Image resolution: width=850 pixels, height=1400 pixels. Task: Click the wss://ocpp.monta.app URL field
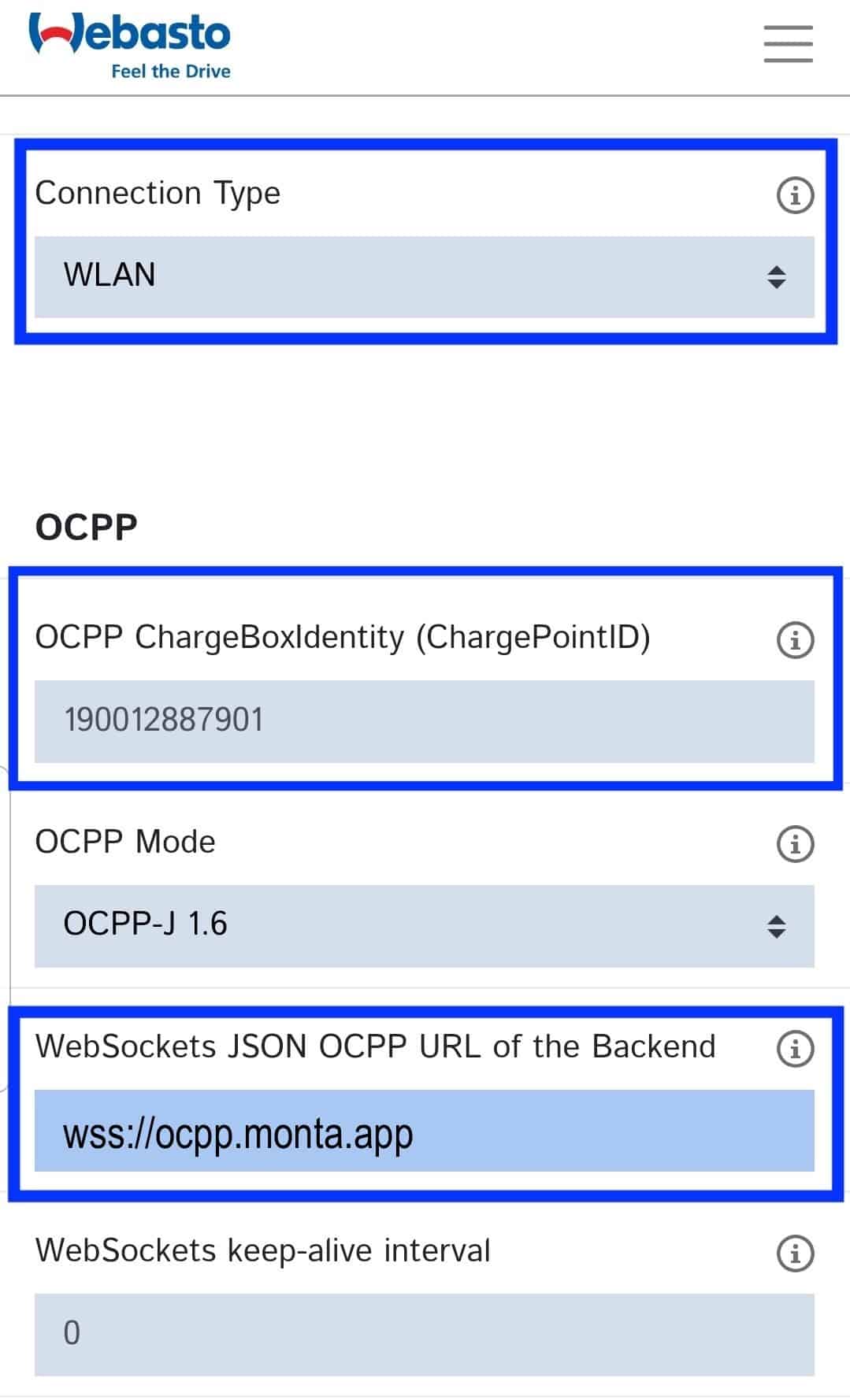pos(424,1131)
